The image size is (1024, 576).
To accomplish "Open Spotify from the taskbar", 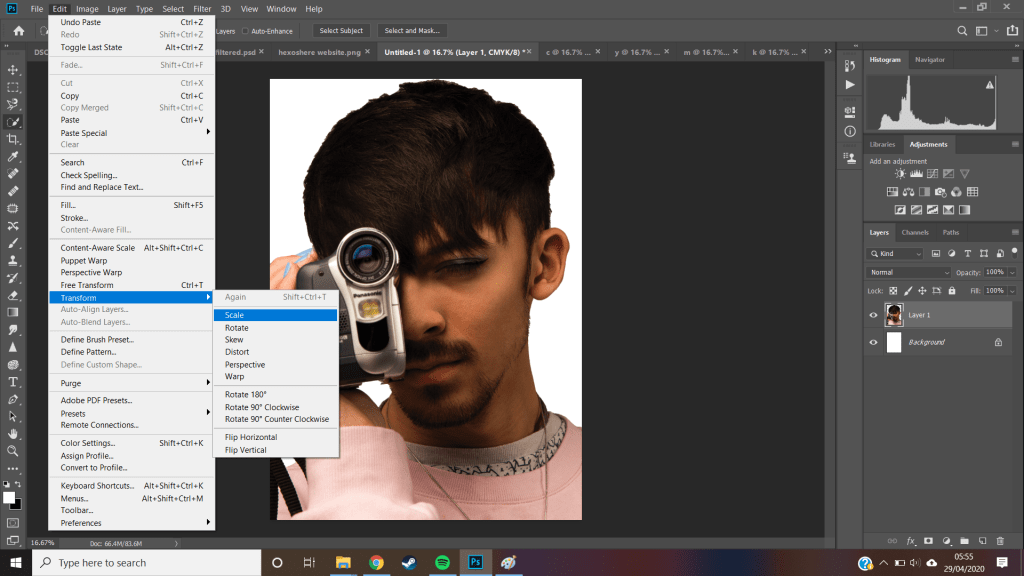I will [x=442, y=562].
